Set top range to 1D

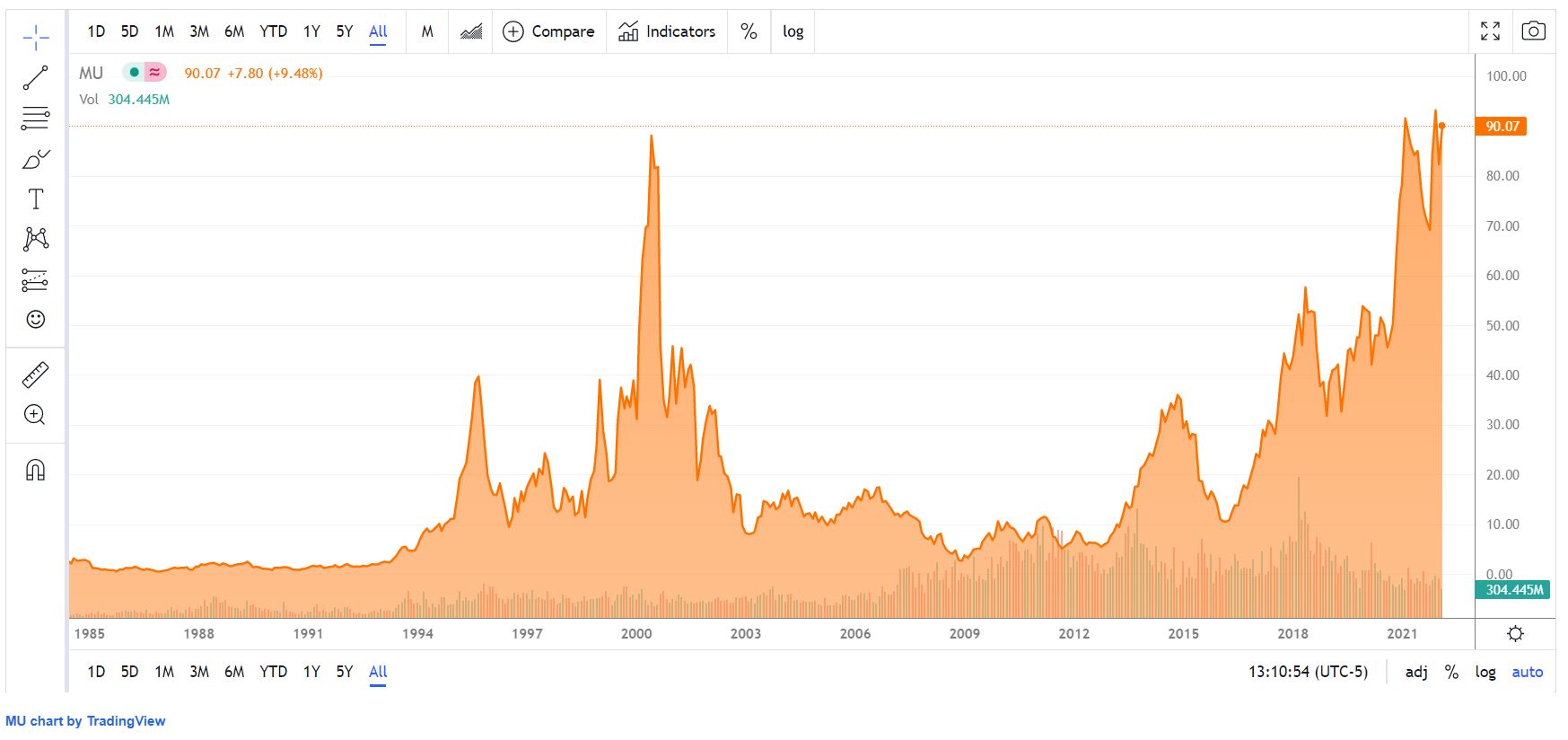[96, 31]
